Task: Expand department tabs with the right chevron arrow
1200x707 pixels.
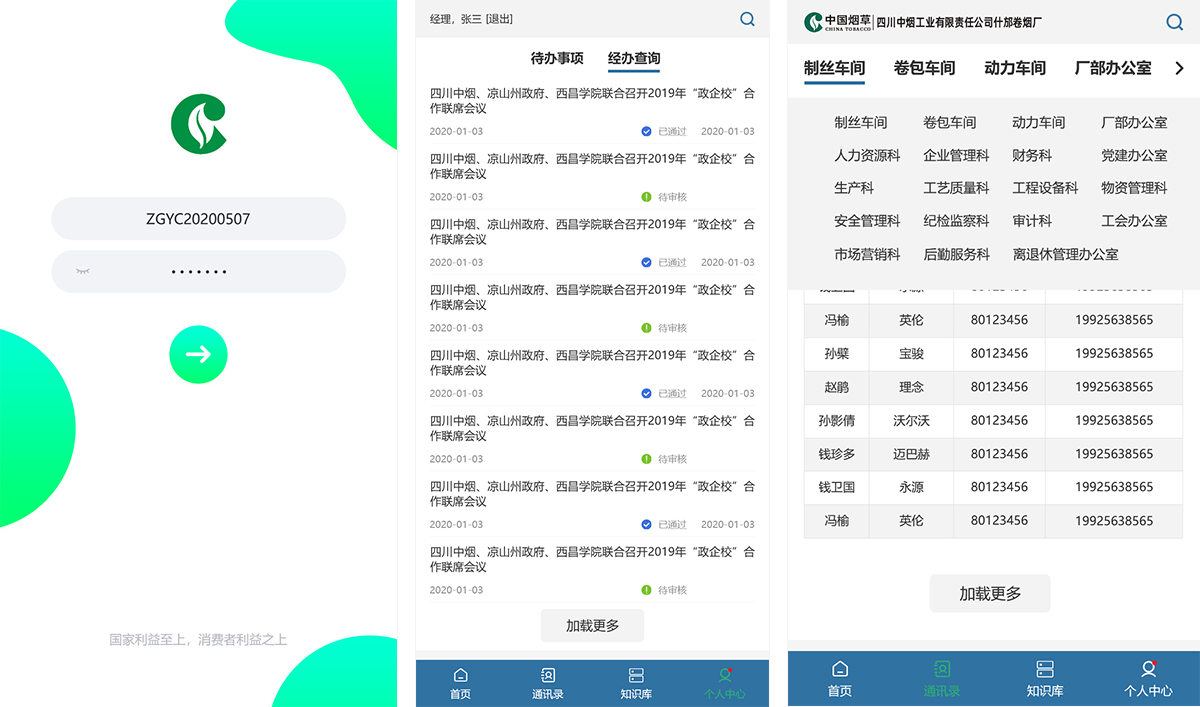Action: 1179,68
